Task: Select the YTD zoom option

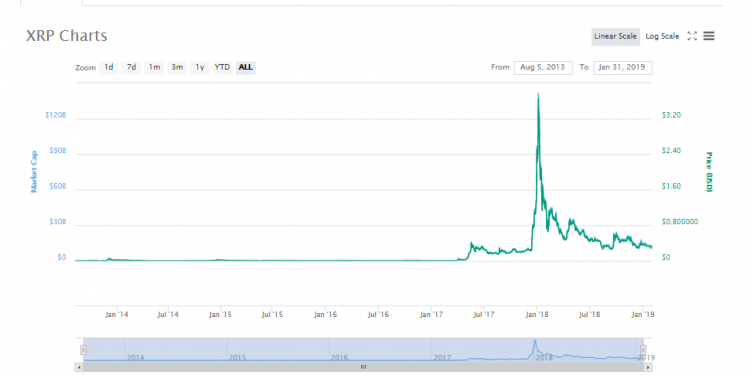Action: [x=222, y=67]
